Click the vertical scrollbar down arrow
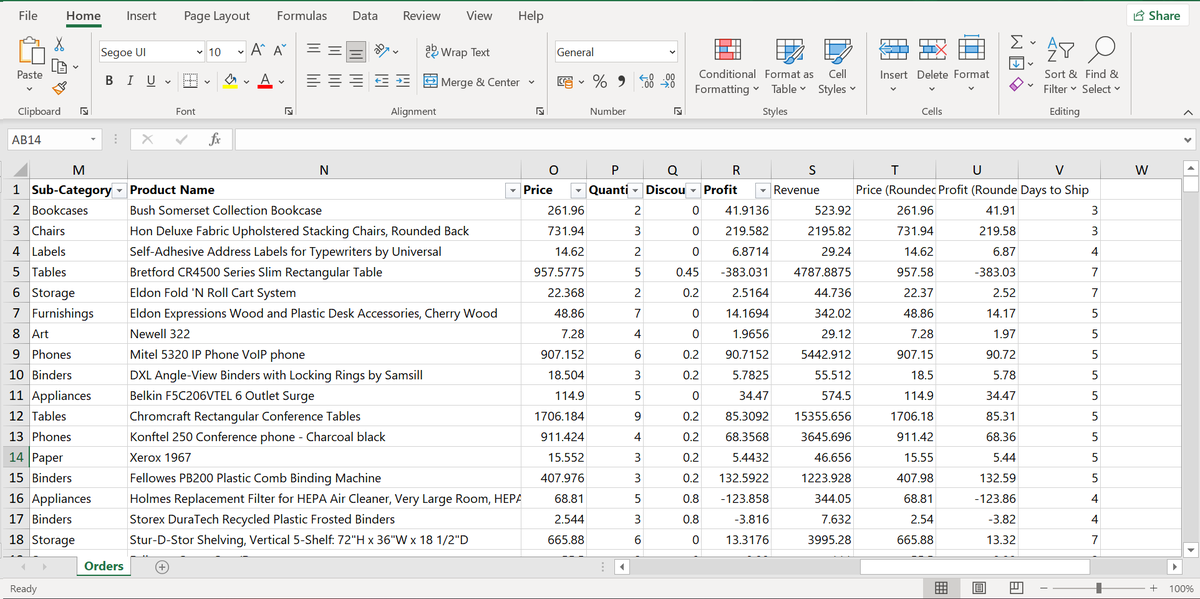 pos(1190,549)
